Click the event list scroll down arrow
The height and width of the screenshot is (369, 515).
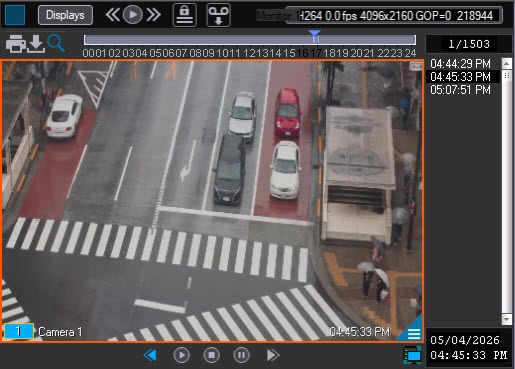(507, 320)
